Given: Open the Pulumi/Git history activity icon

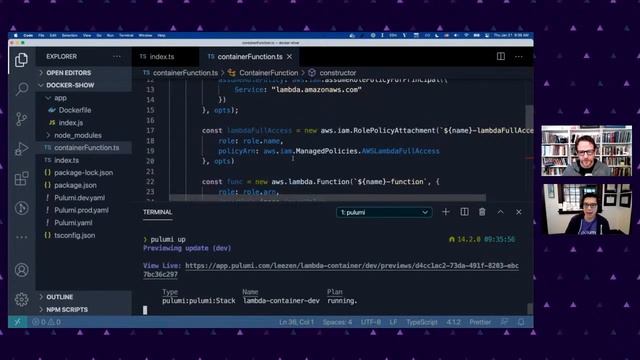Looking at the screenshot, I should pyautogui.click(x=22, y=208).
